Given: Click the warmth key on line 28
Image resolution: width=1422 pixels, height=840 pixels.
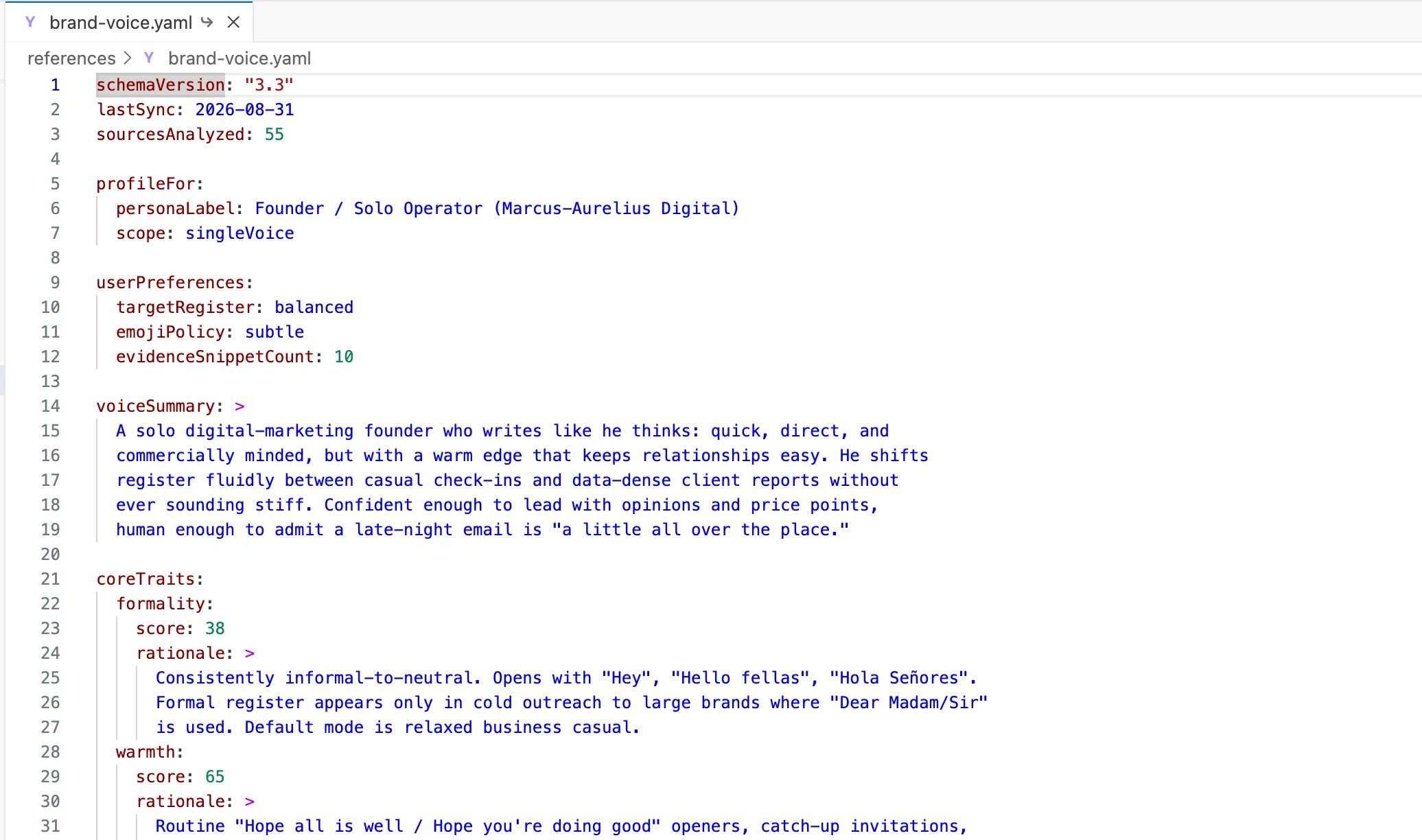Looking at the screenshot, I should point(145,752).
